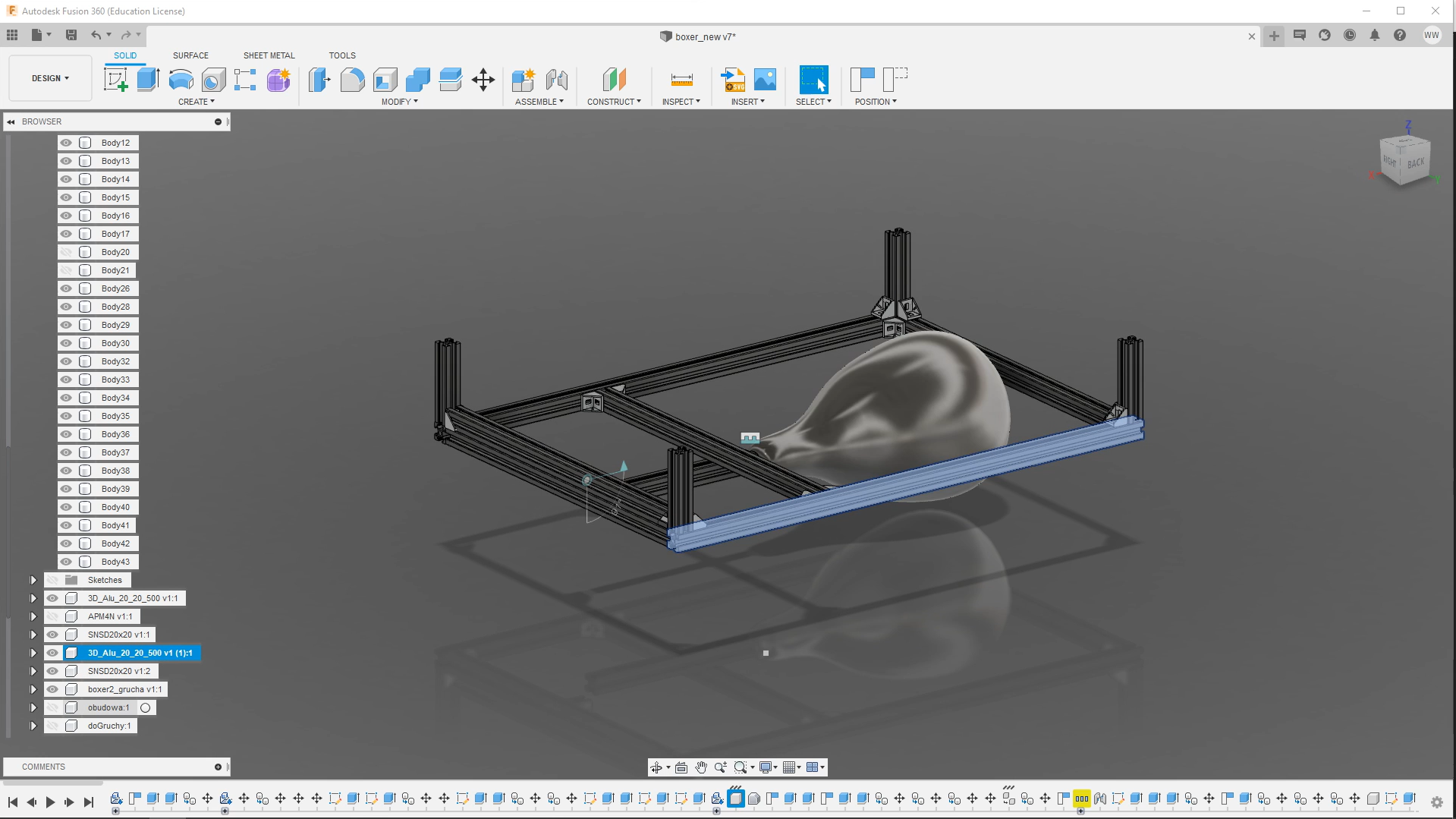
Task: Open the CONSTRUCT menu
Action: 614,102
